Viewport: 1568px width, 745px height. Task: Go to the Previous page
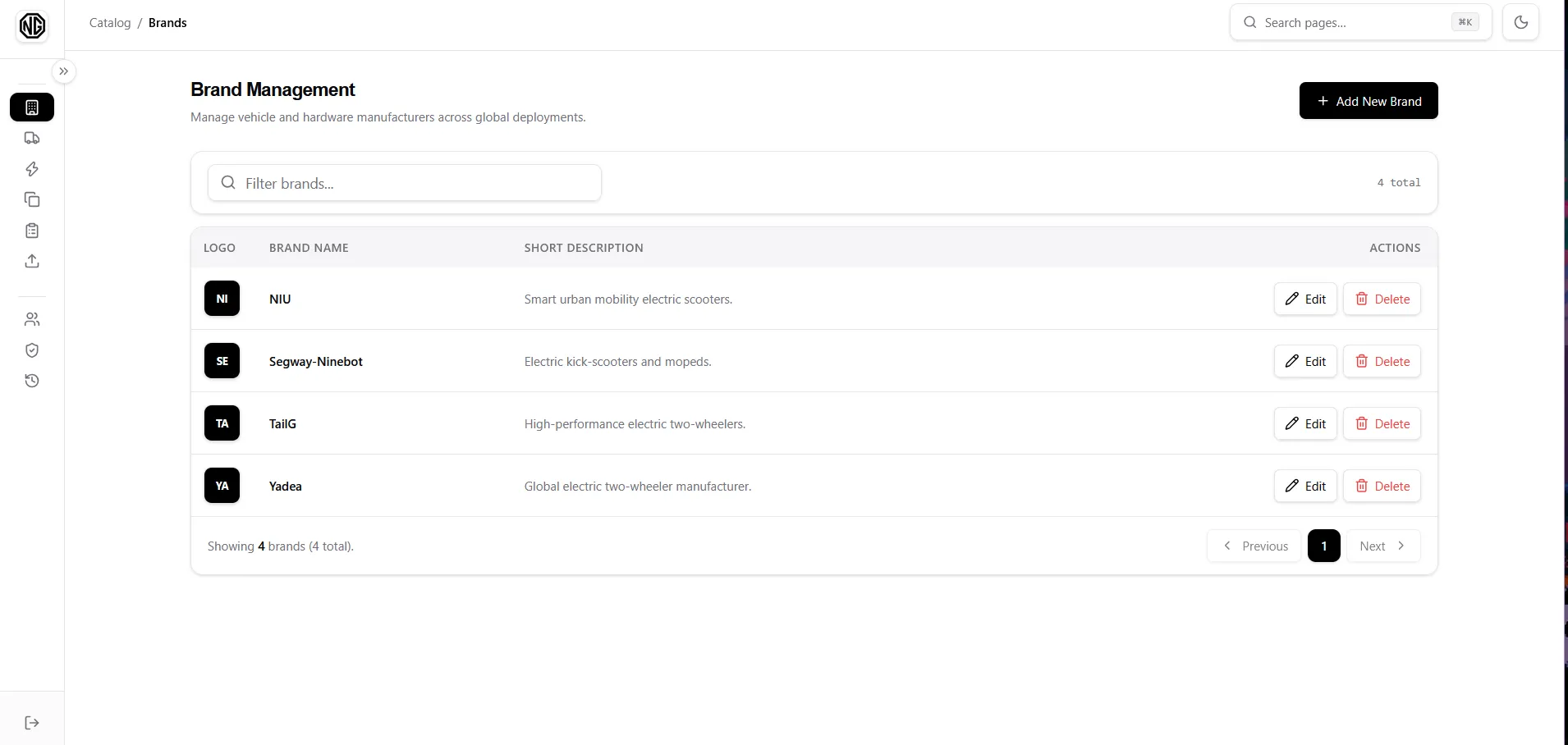(x=1254, y=546)
